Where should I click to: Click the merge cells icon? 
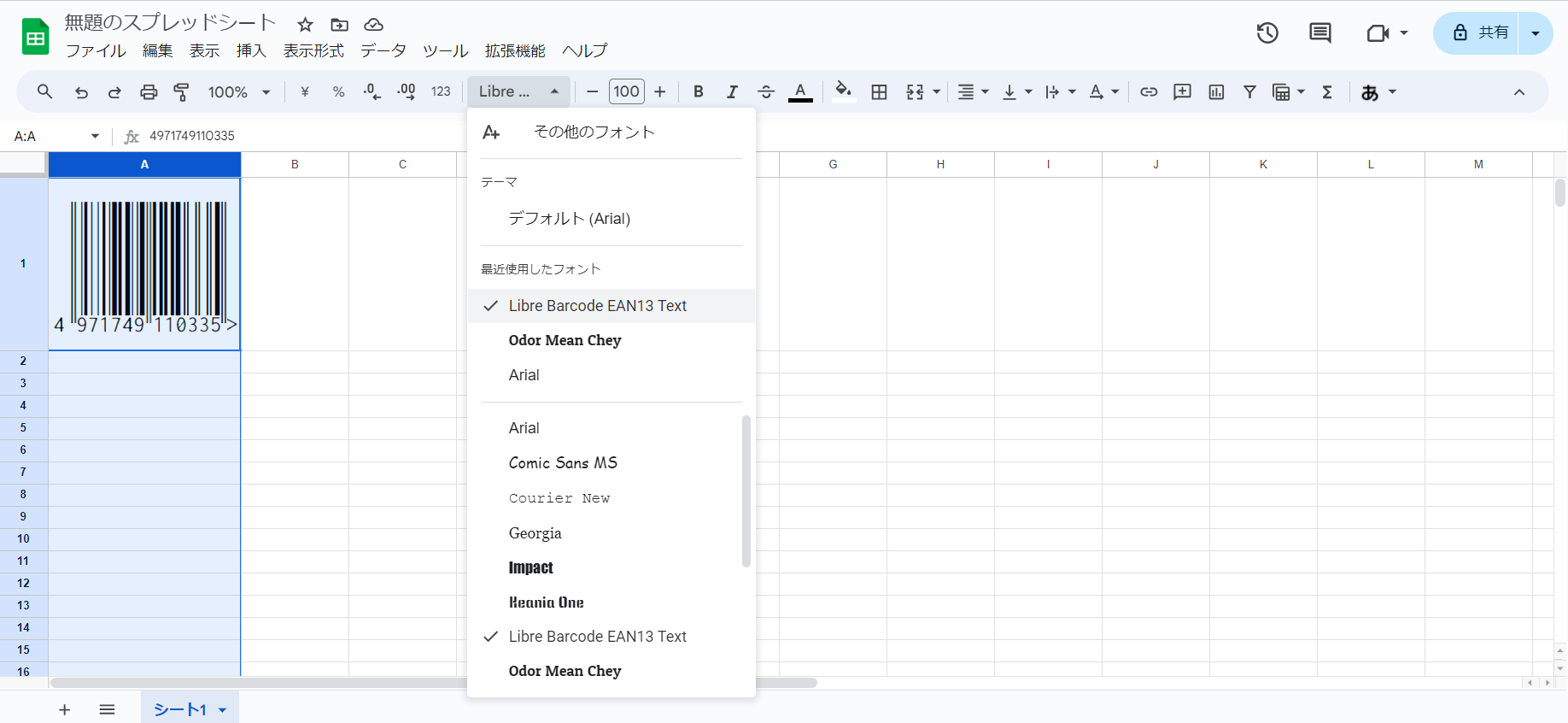coord(915,91)
